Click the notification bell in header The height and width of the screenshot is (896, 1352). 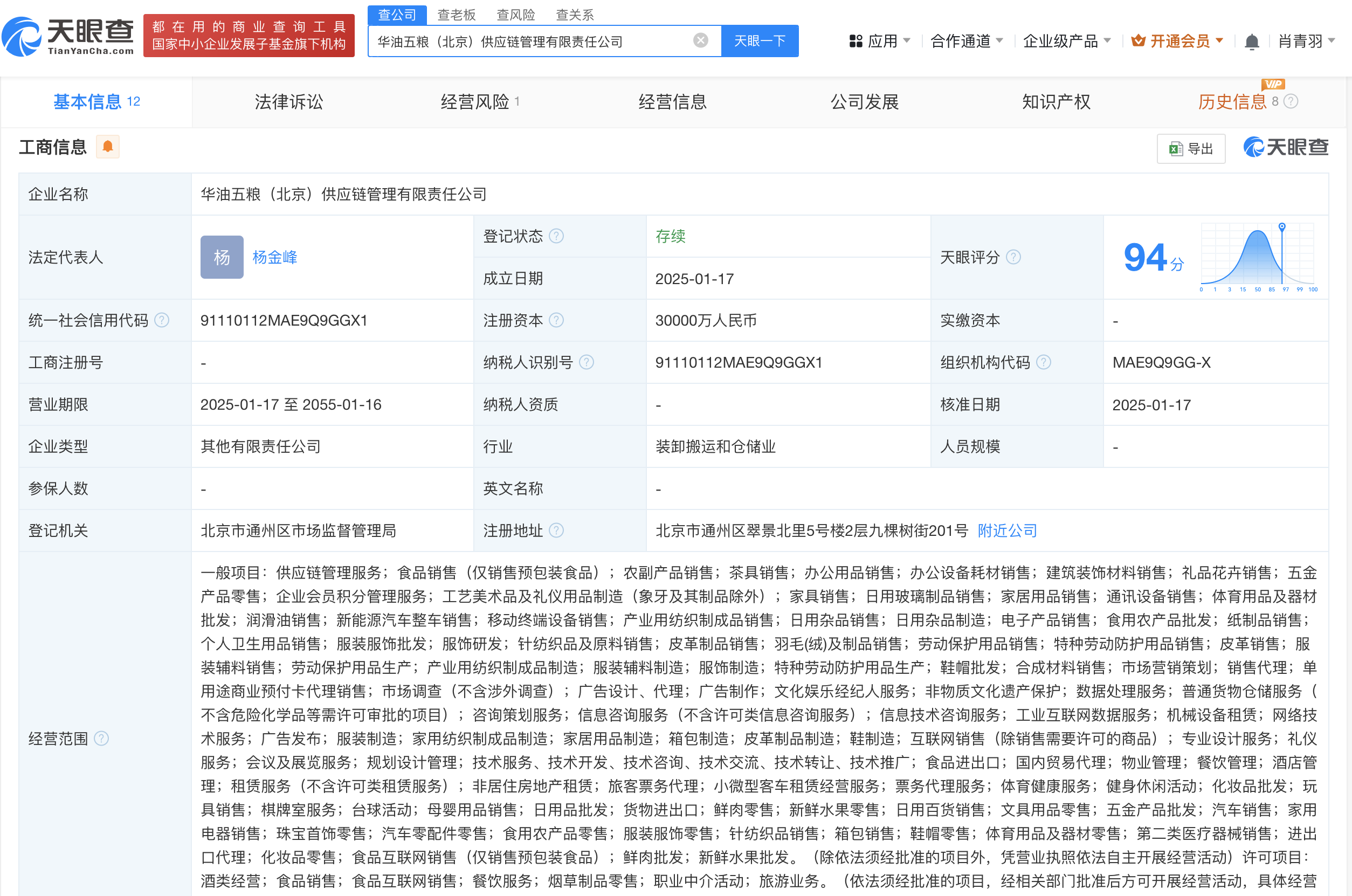1251,42
